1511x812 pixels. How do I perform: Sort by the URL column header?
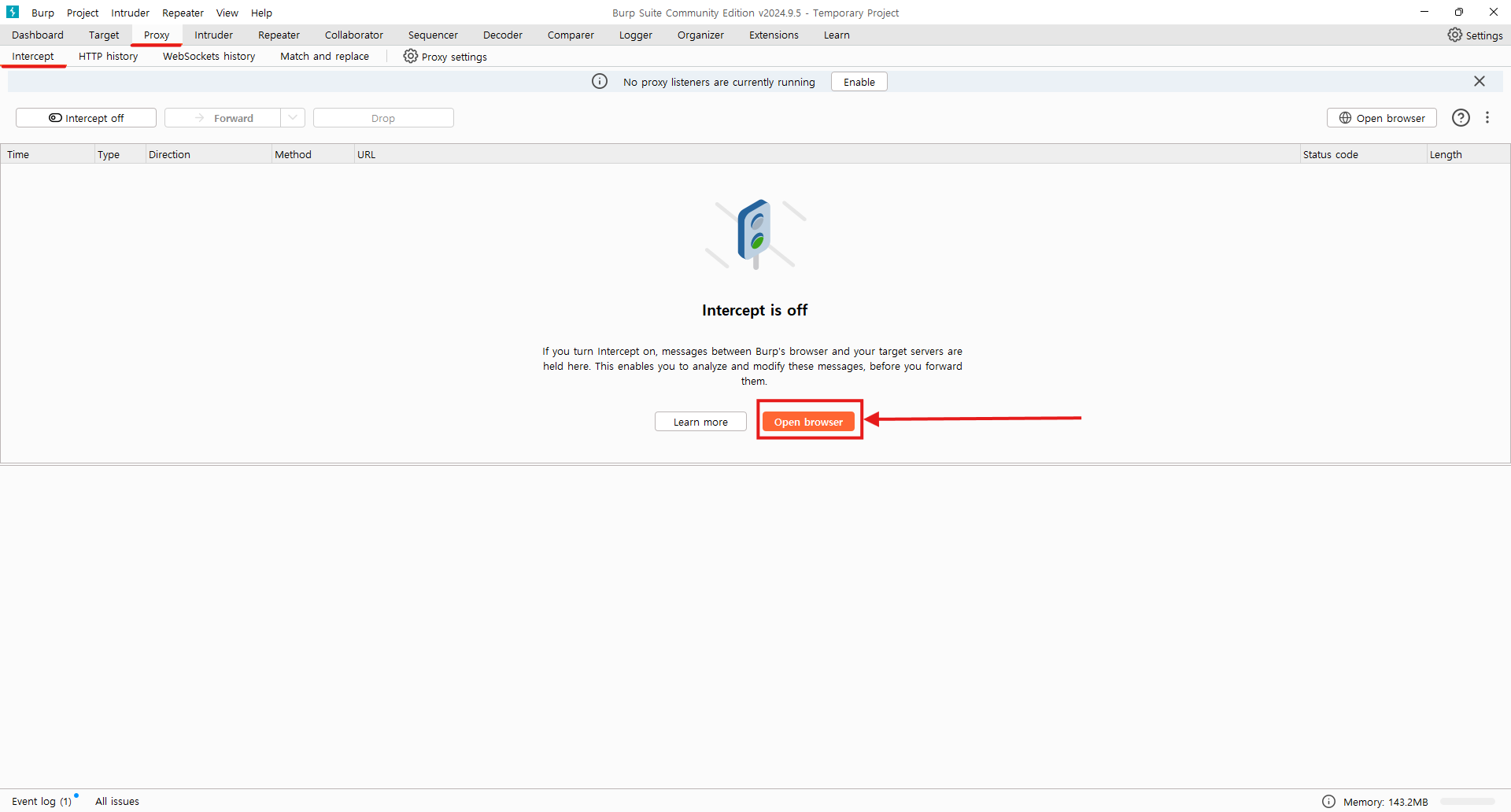click(826, 154)
